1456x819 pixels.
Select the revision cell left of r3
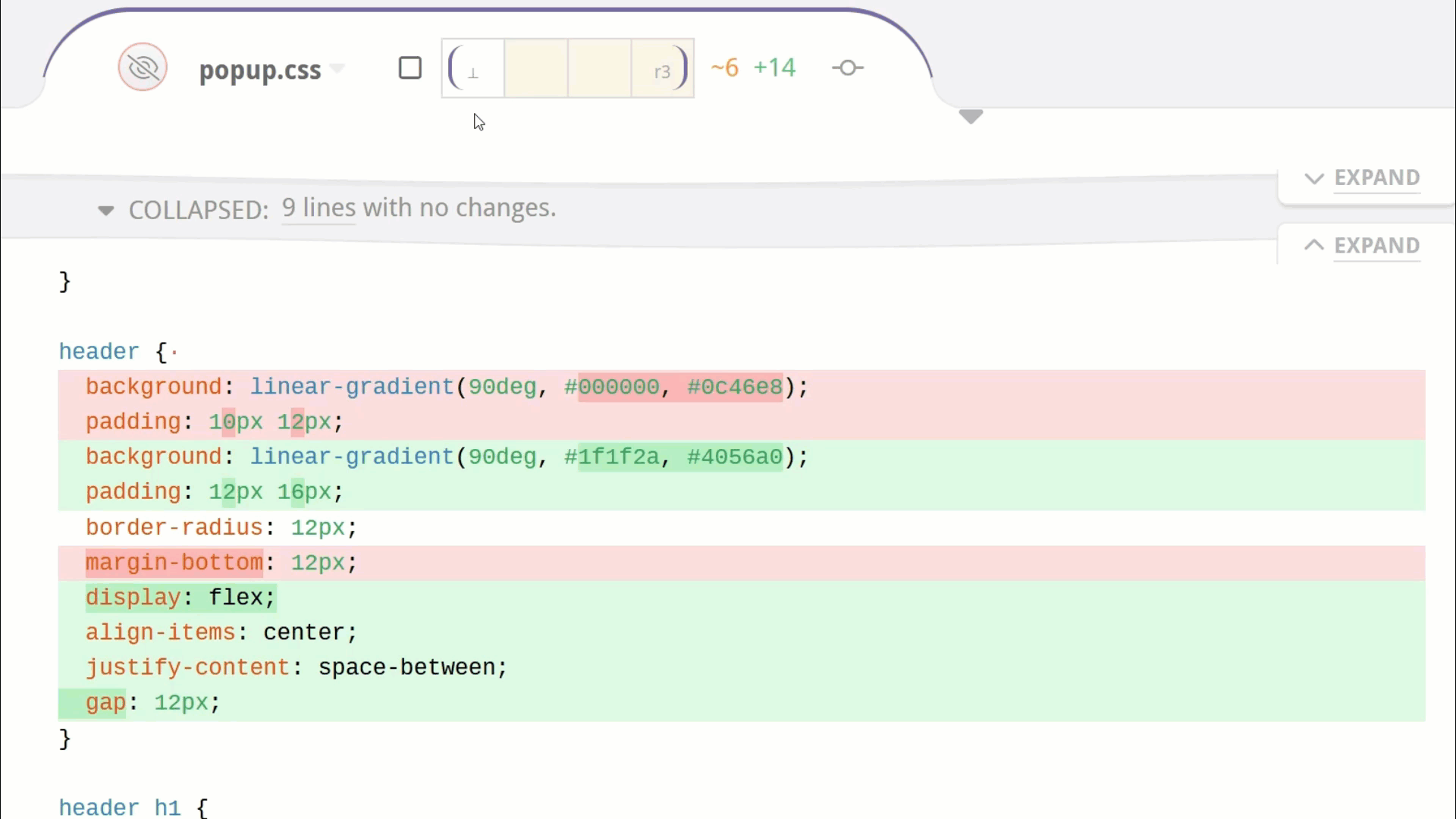[599, 69]
